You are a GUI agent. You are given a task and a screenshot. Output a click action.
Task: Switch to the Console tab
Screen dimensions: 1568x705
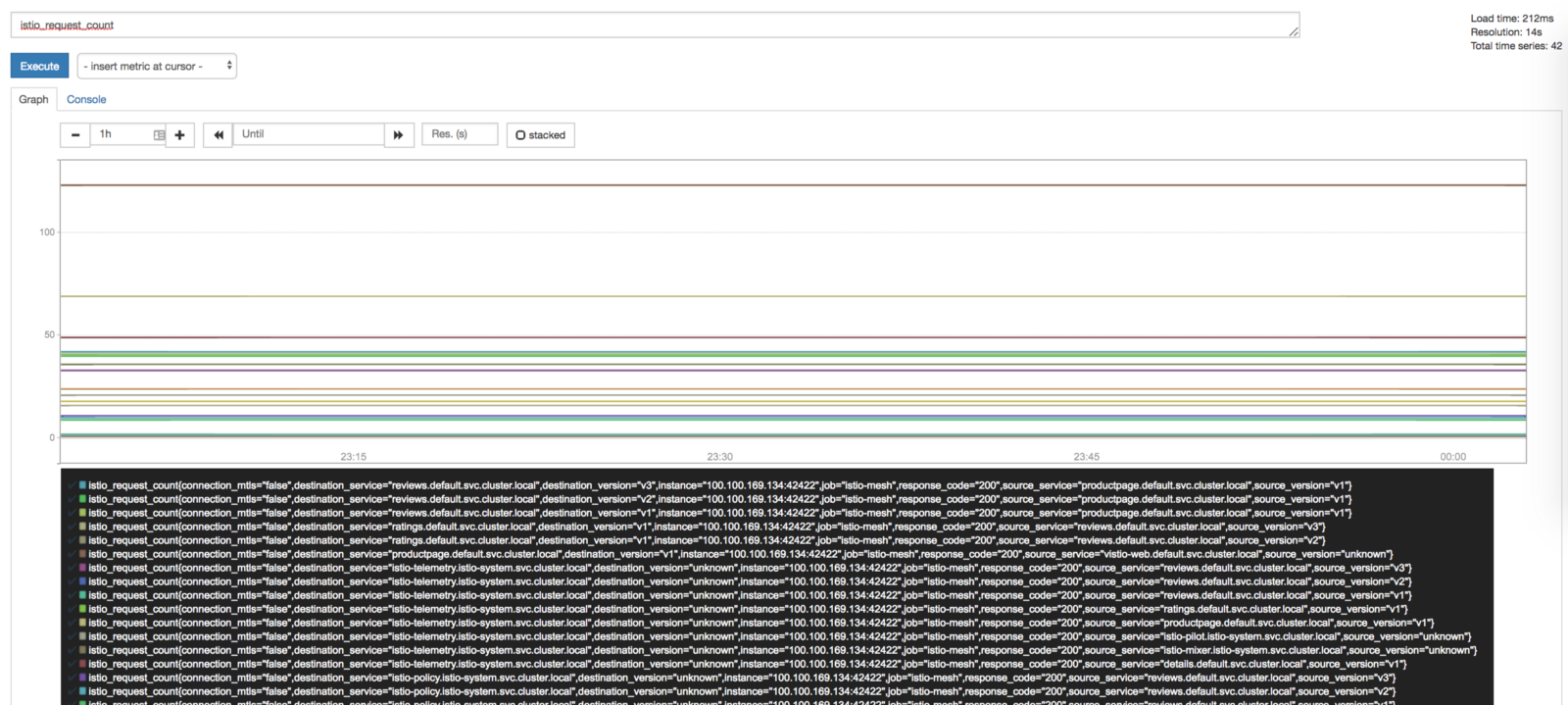coord(86,99)
